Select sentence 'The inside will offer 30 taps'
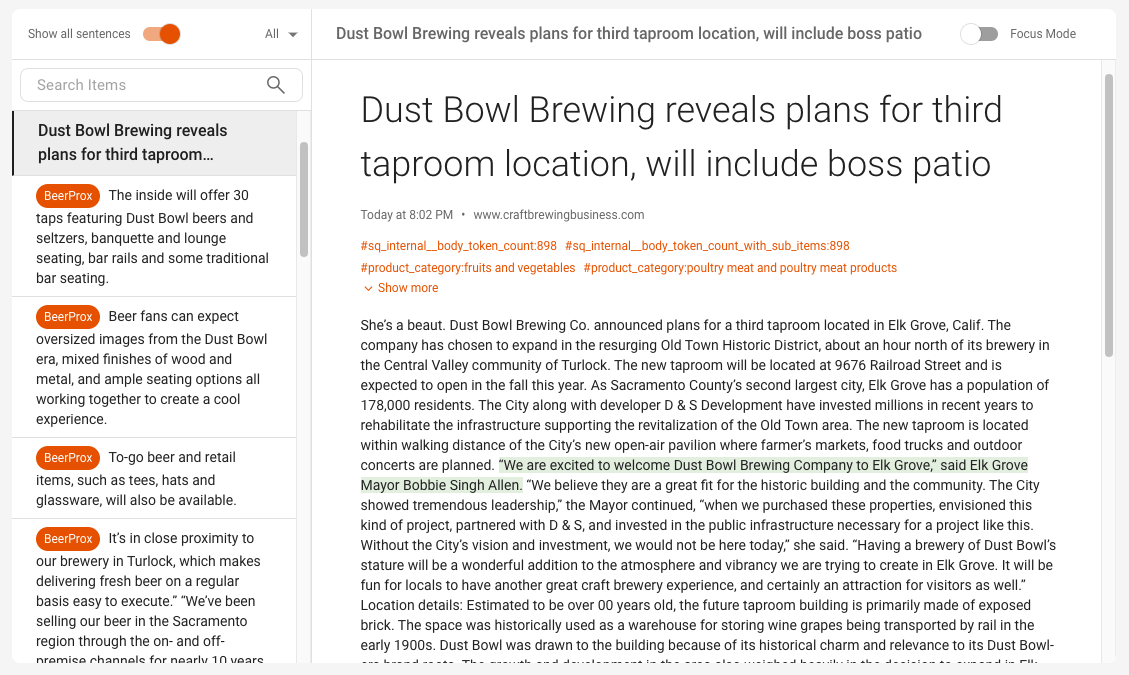This screenshot has height=675, width=1129. [154, 236]
